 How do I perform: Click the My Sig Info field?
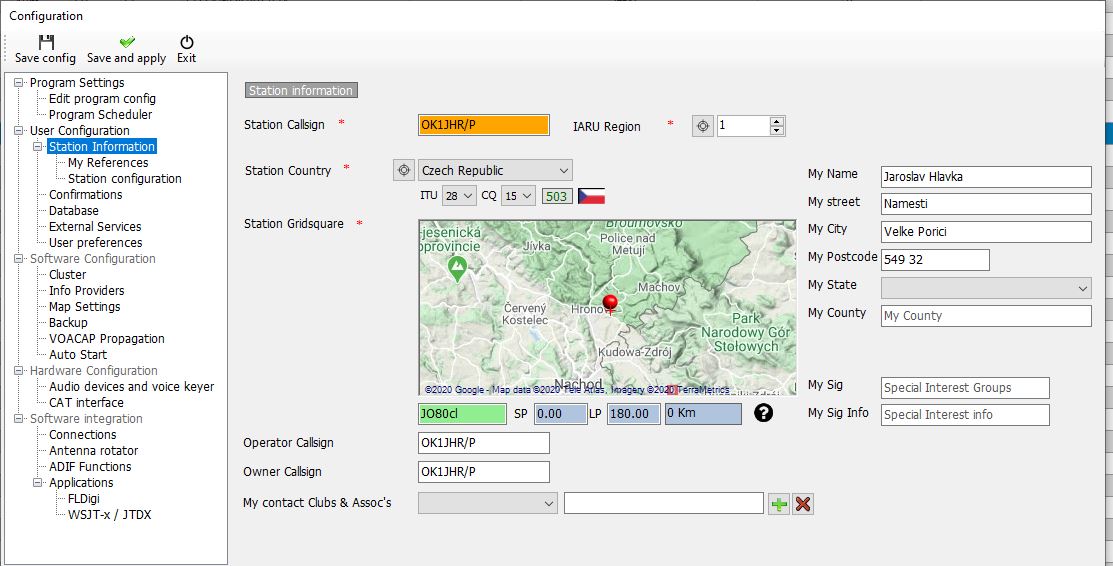965,415
